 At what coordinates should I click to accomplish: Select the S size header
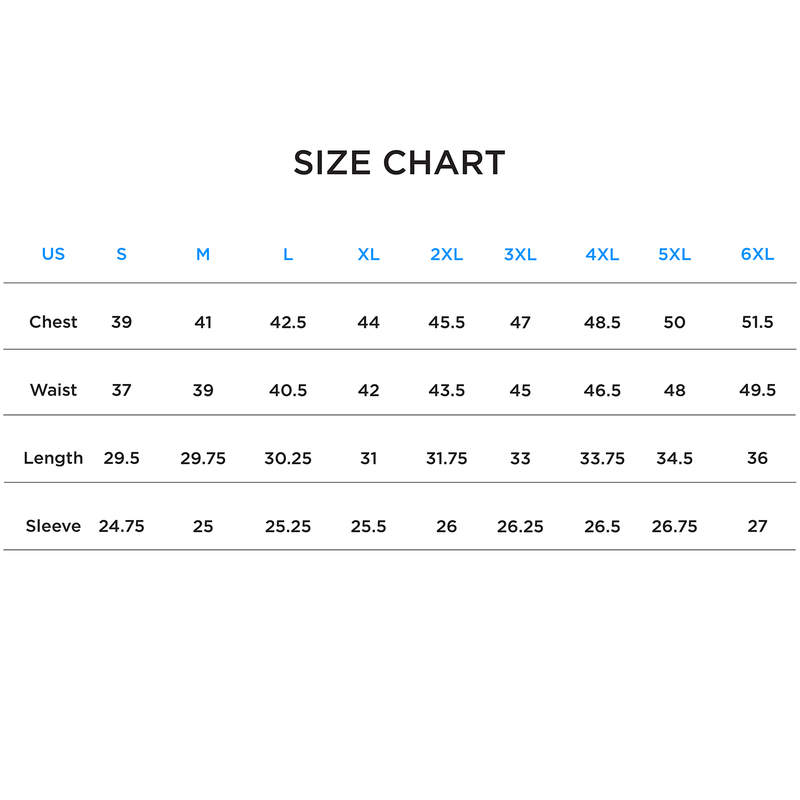tap(121, 254)
